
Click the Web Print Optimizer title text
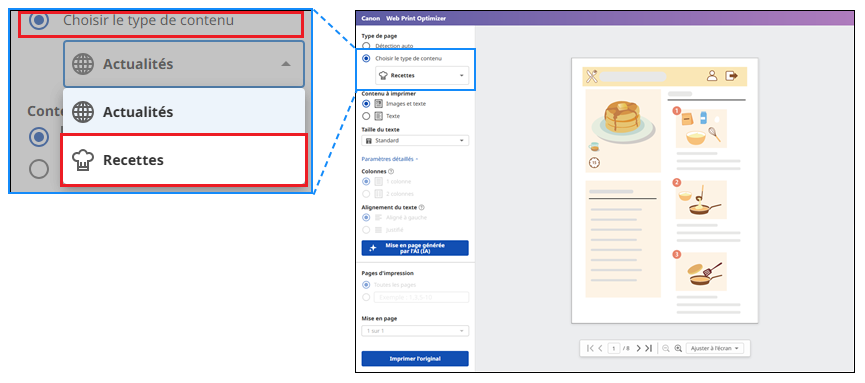(x=416, y=18)
